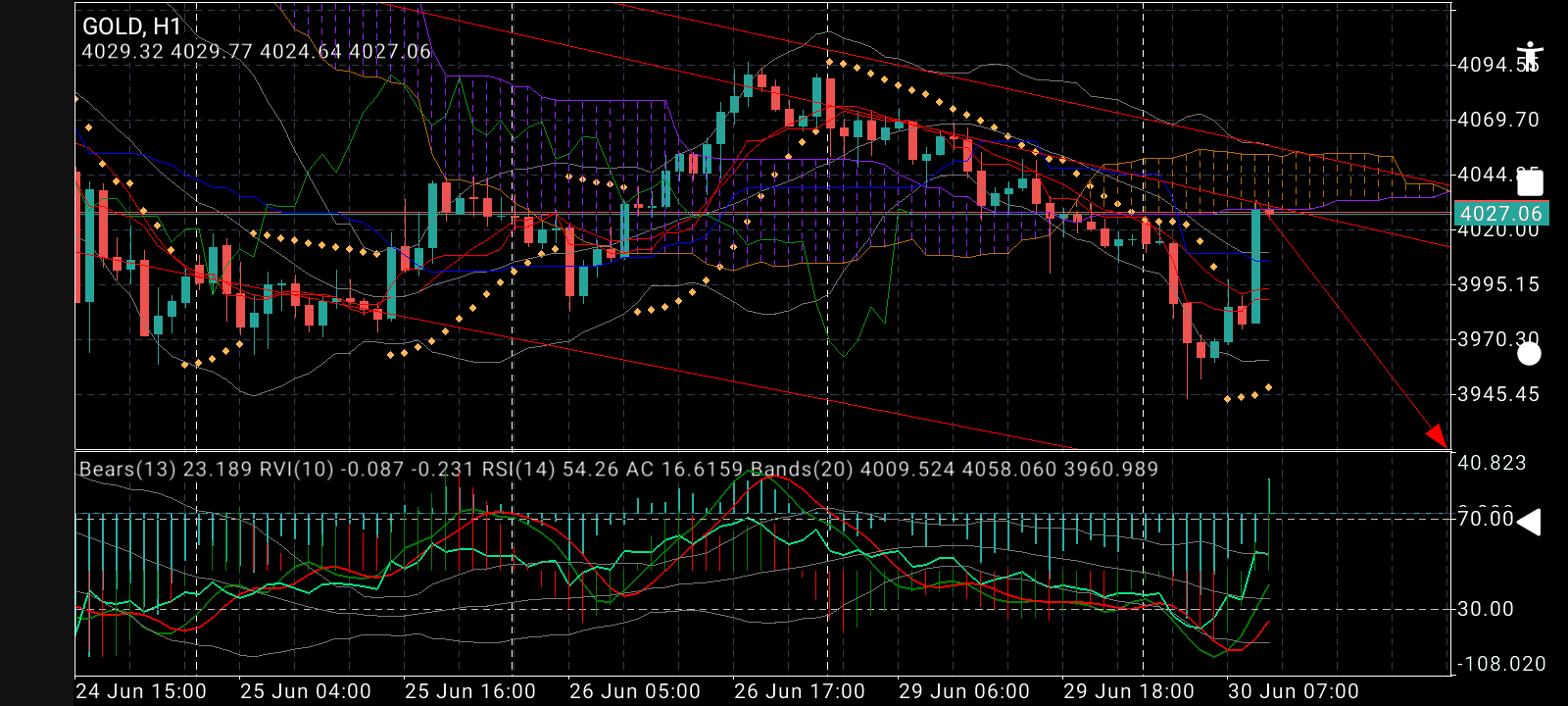
Task: Tap the 4069.70 price scale label
Action: point(1498,120)
